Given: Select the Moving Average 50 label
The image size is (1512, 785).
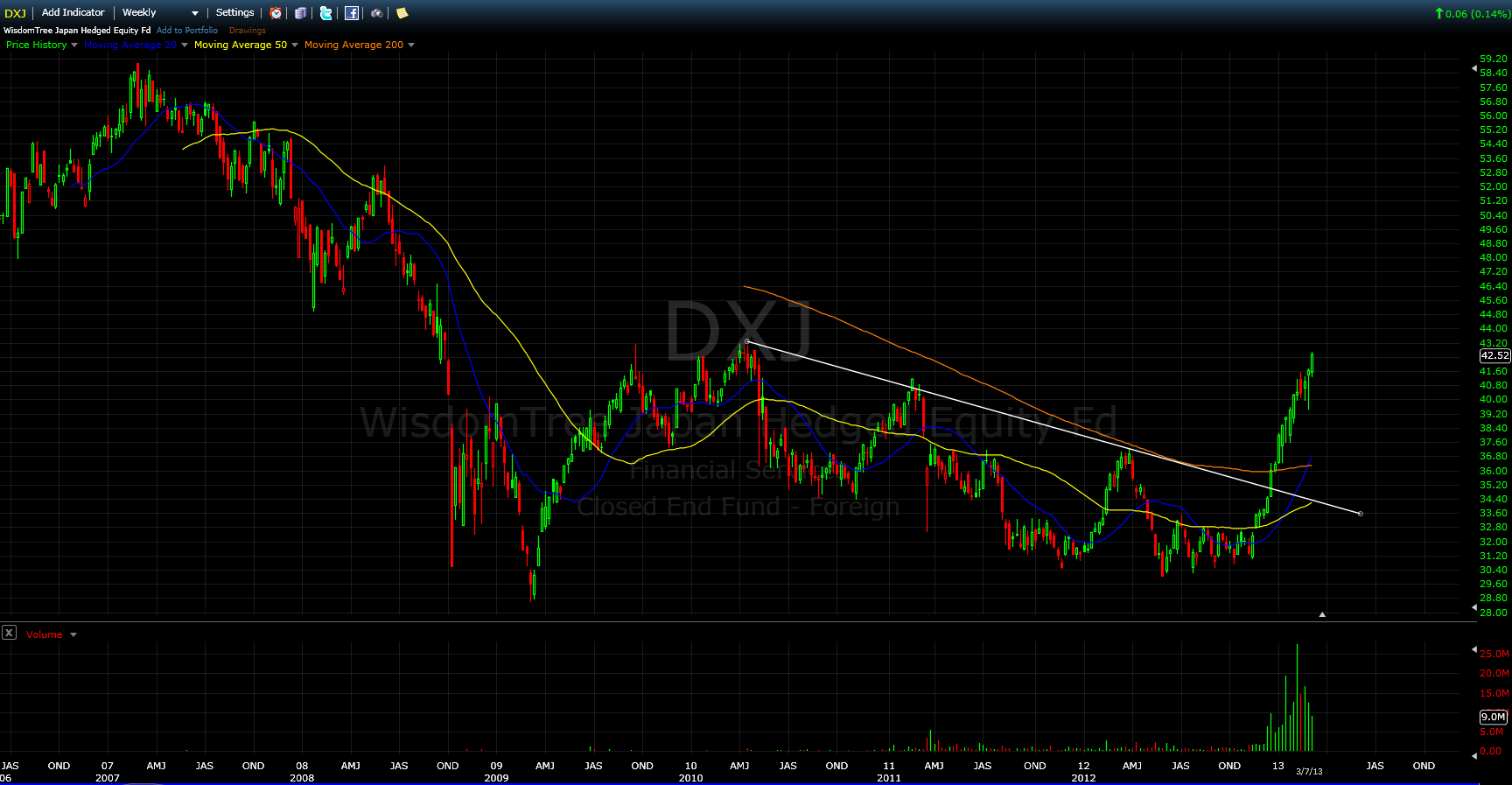Looking at the screenshot, I should [241, 45].
